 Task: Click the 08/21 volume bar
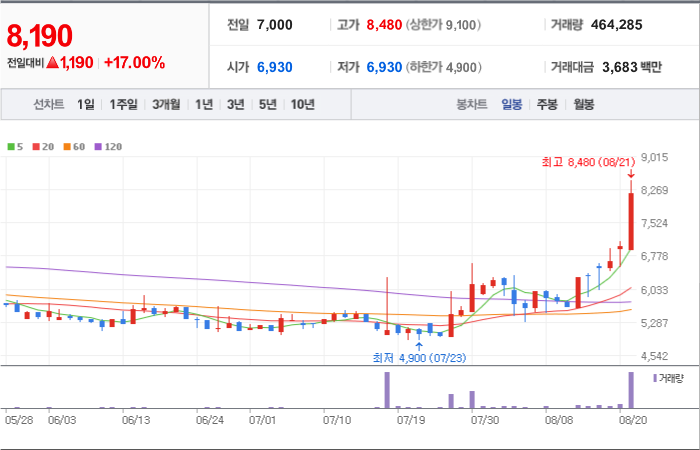(x=631, y=390)
